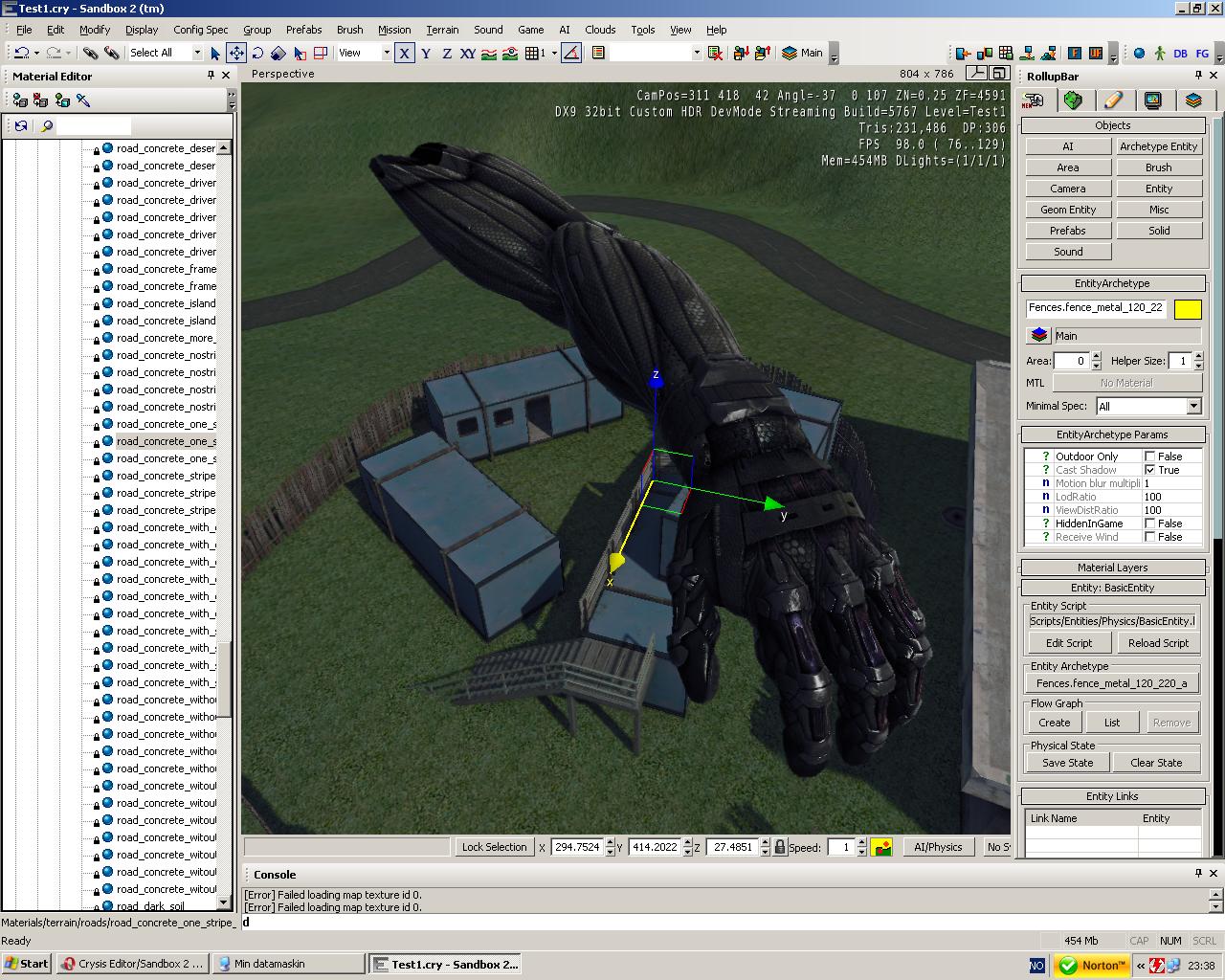Increase the Helper Size stepper value

pyautogui.click(x=1198, y=356)
